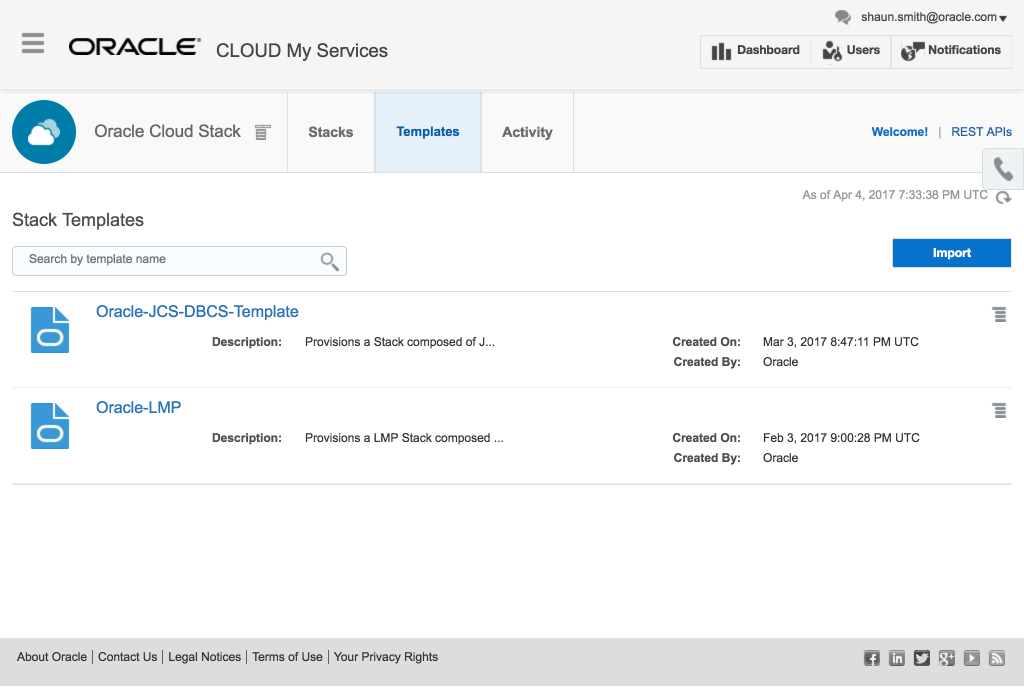
Task: Open the Oracle-LMP row actions menu
Action: (x=999, y=411)
